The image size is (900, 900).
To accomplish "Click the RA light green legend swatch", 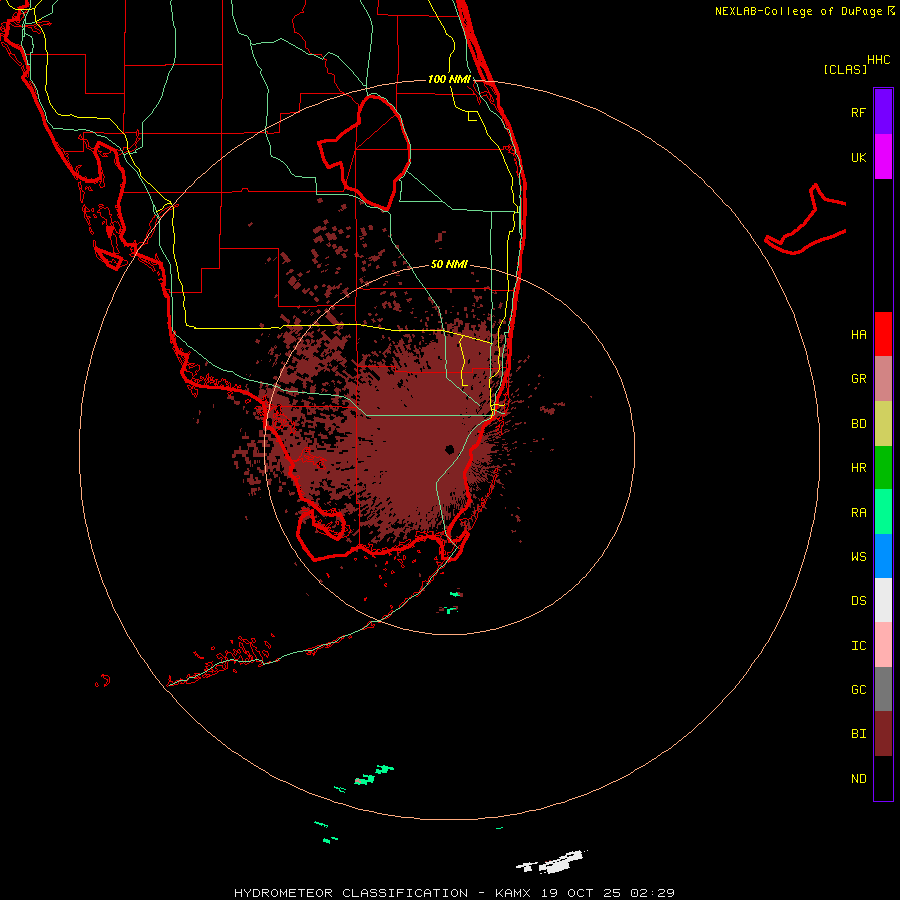I will pos(883,512).
